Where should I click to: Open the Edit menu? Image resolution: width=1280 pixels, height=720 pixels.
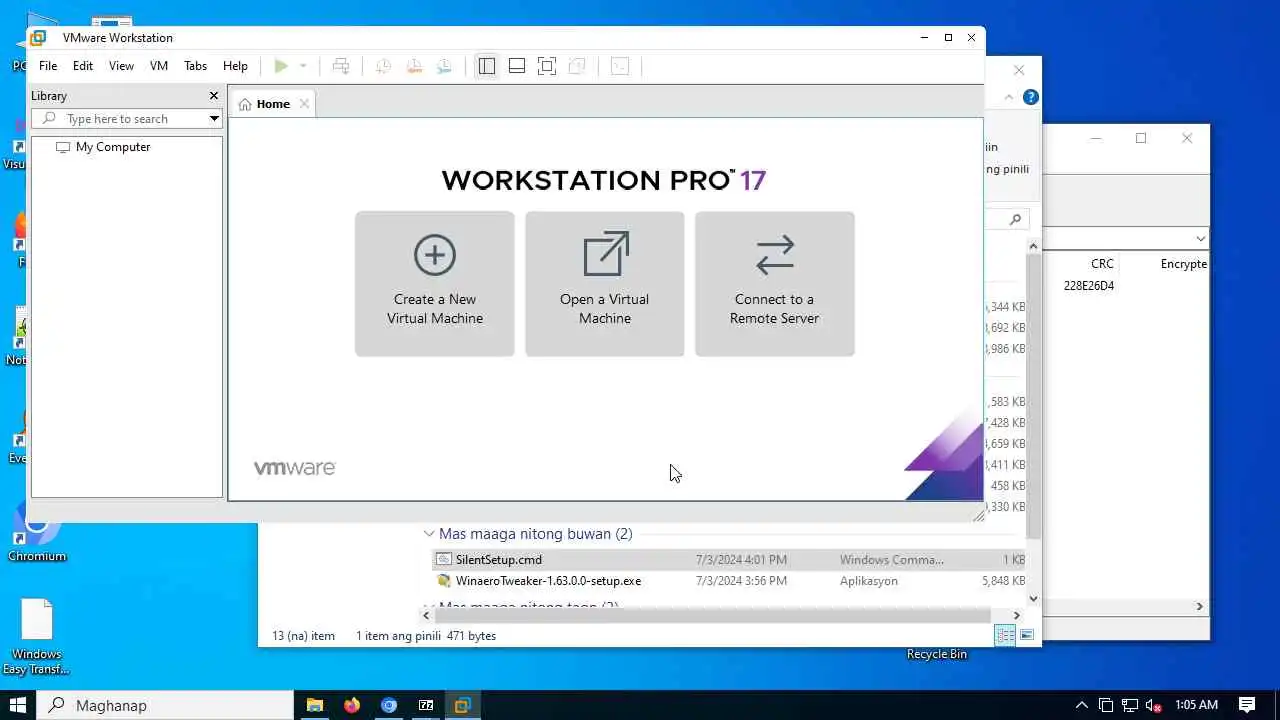[x=83, y=66]
